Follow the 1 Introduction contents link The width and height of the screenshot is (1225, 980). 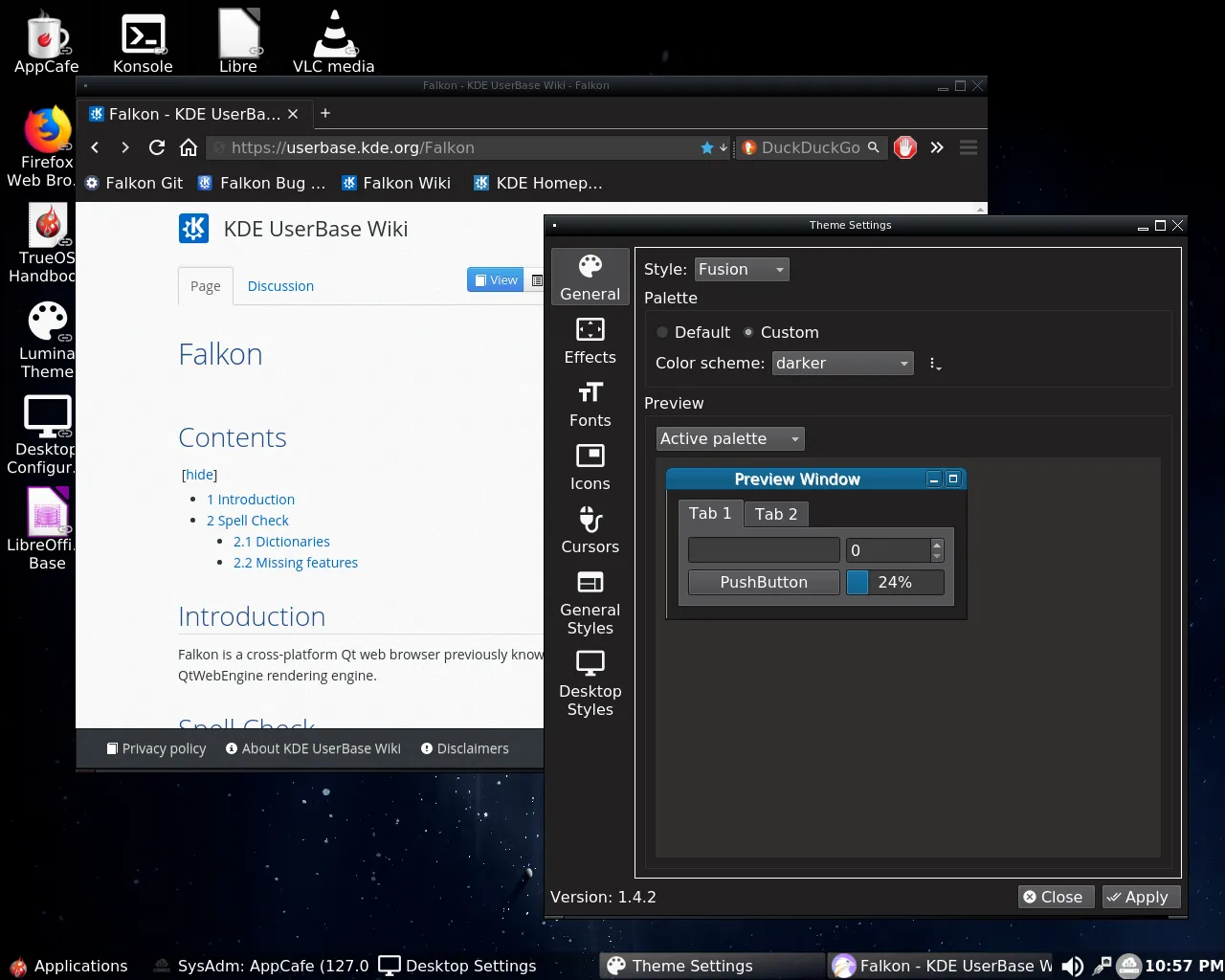(x=251, y=500)
